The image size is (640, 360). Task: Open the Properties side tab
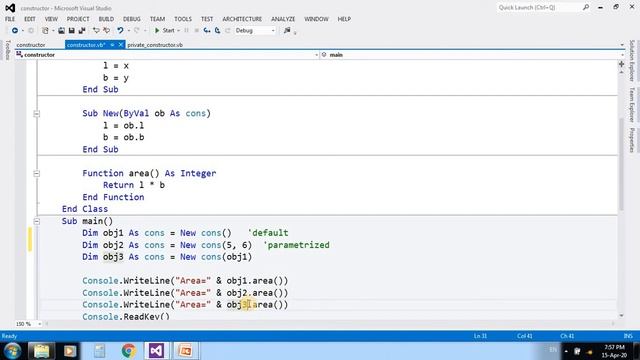[632, 140]
